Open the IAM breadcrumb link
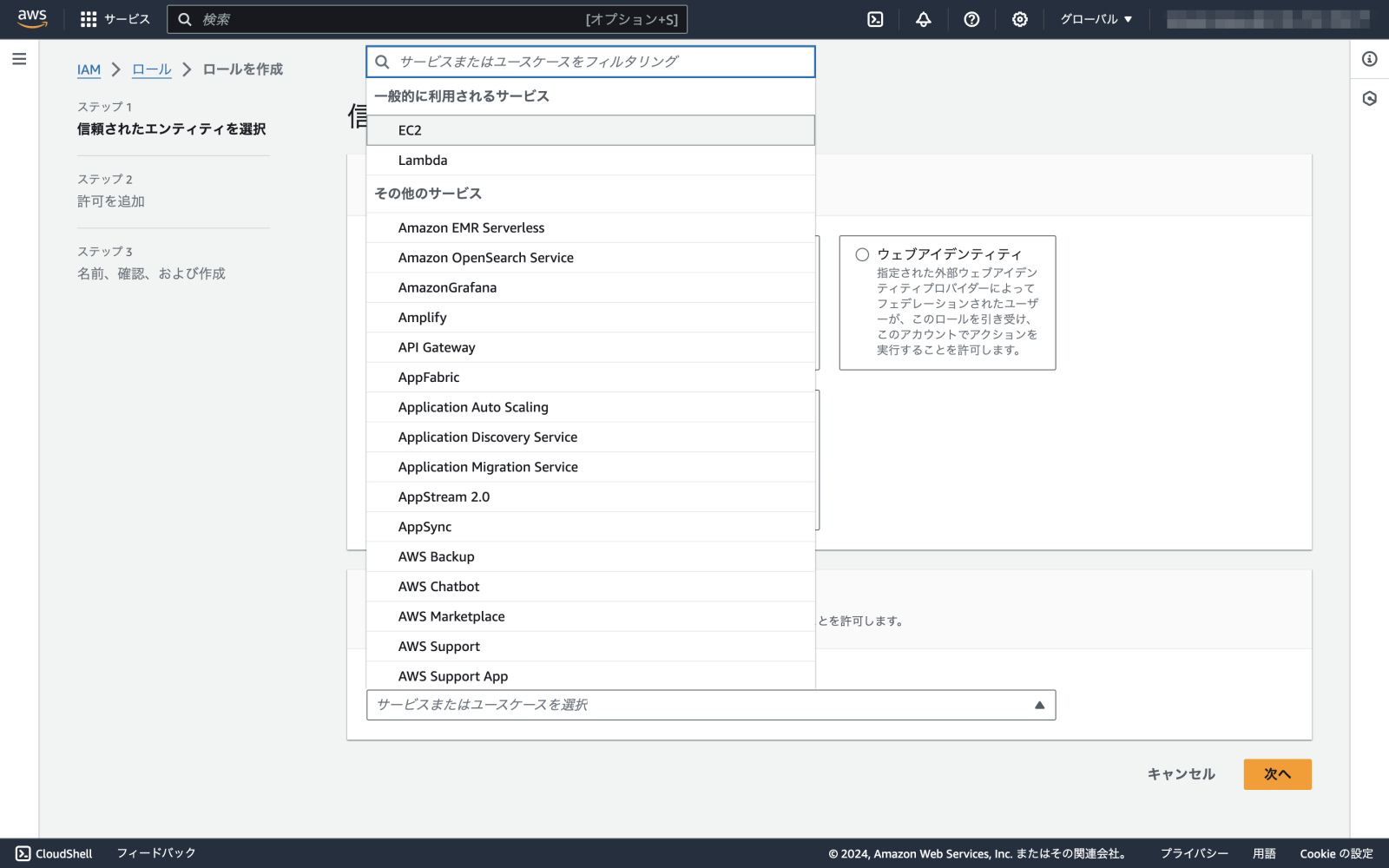Screen dimensions: 1389x868 (88, 69)
